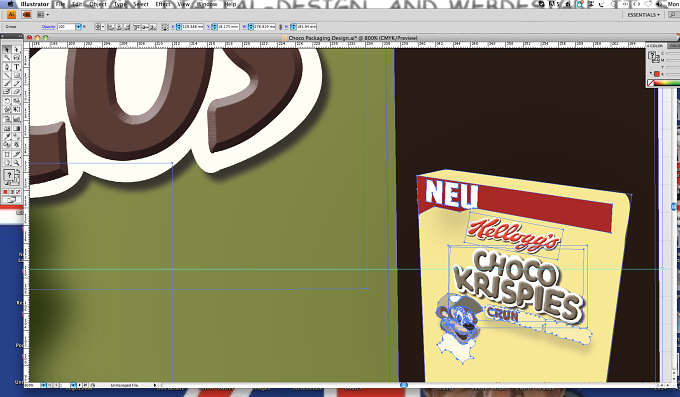680x397 pixels.
Task: Select the Type tool
Action: click(x=16, y=67)
